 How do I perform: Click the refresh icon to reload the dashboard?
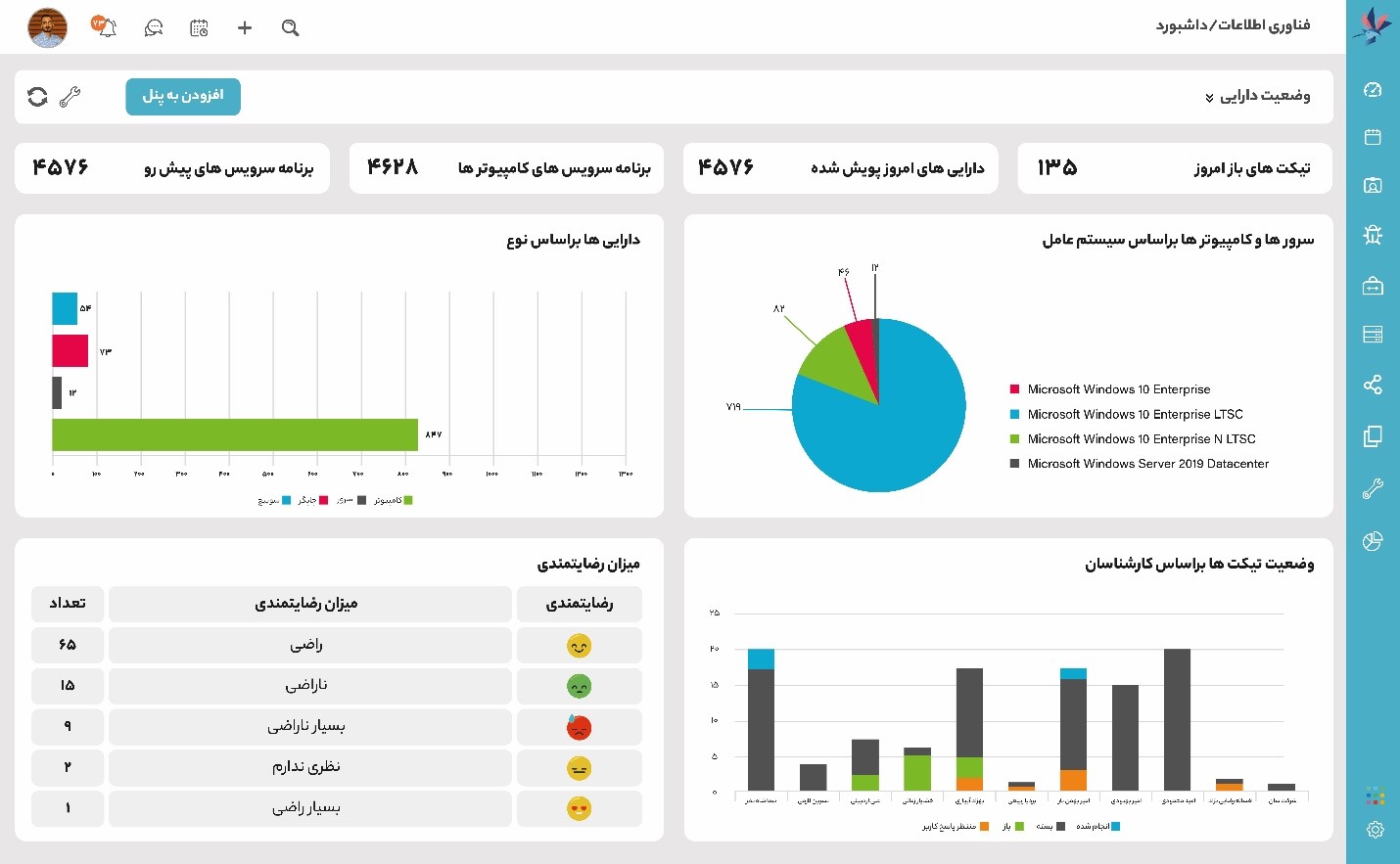tap(37, 98)
